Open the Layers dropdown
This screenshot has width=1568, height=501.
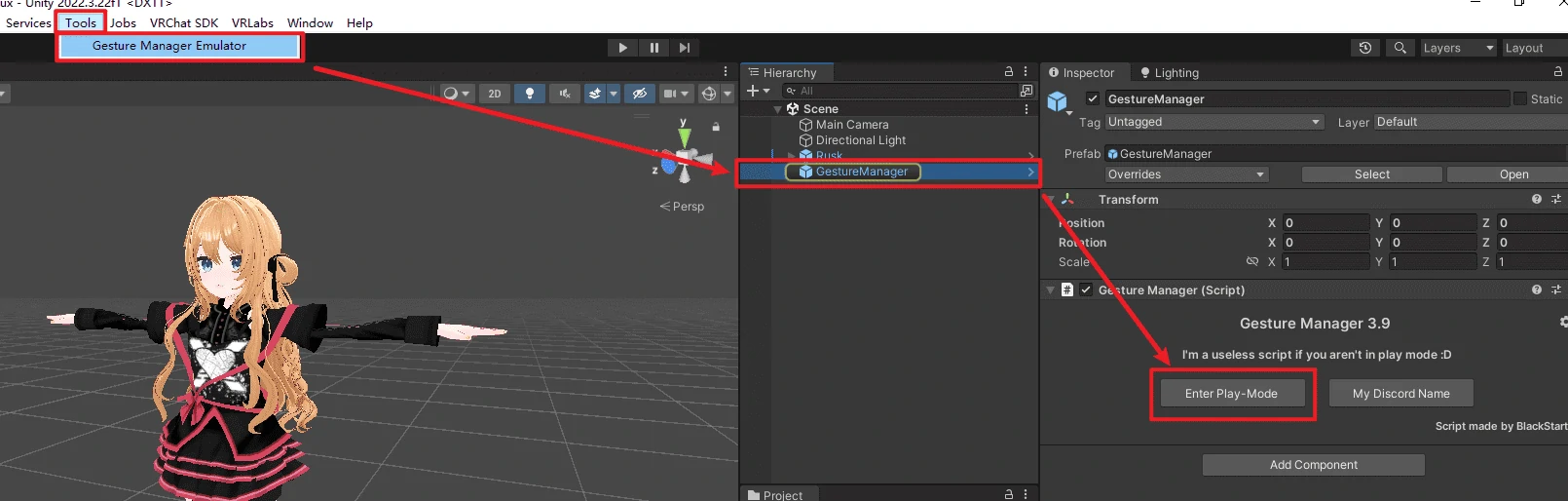(1457, 48)
